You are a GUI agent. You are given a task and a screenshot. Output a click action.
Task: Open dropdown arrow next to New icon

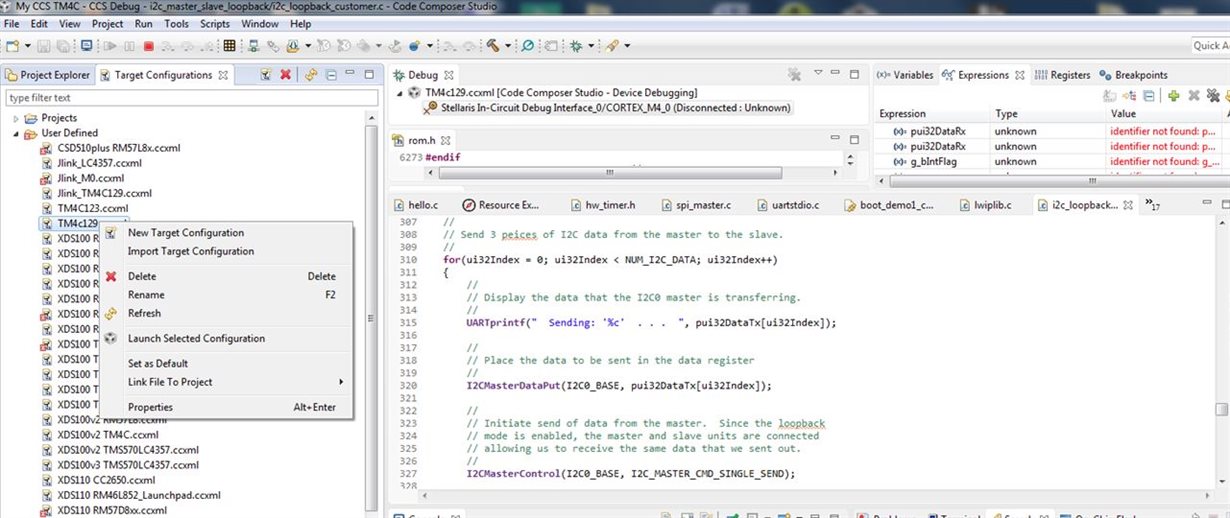[27, 46]
